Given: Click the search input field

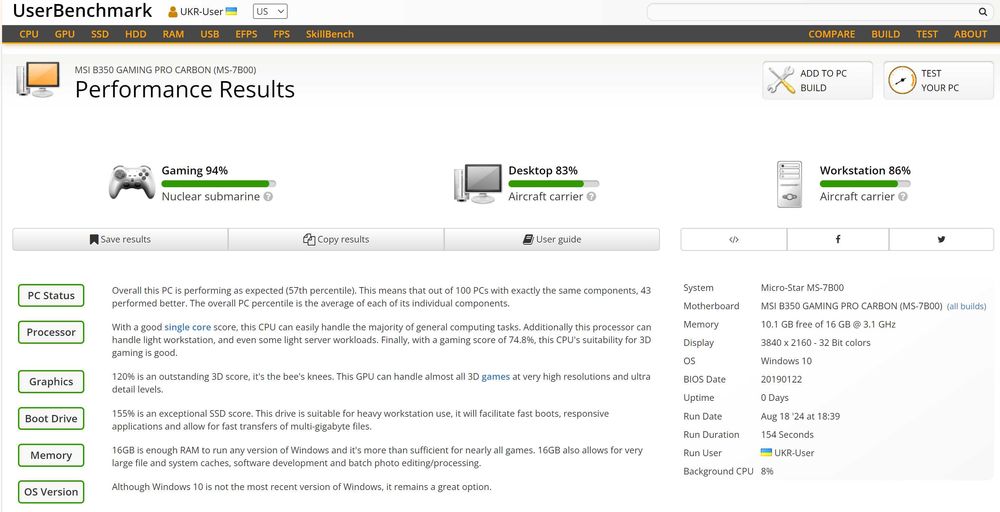Looking at the screenshot, I should pyautogui.click(x=812, y=11).
